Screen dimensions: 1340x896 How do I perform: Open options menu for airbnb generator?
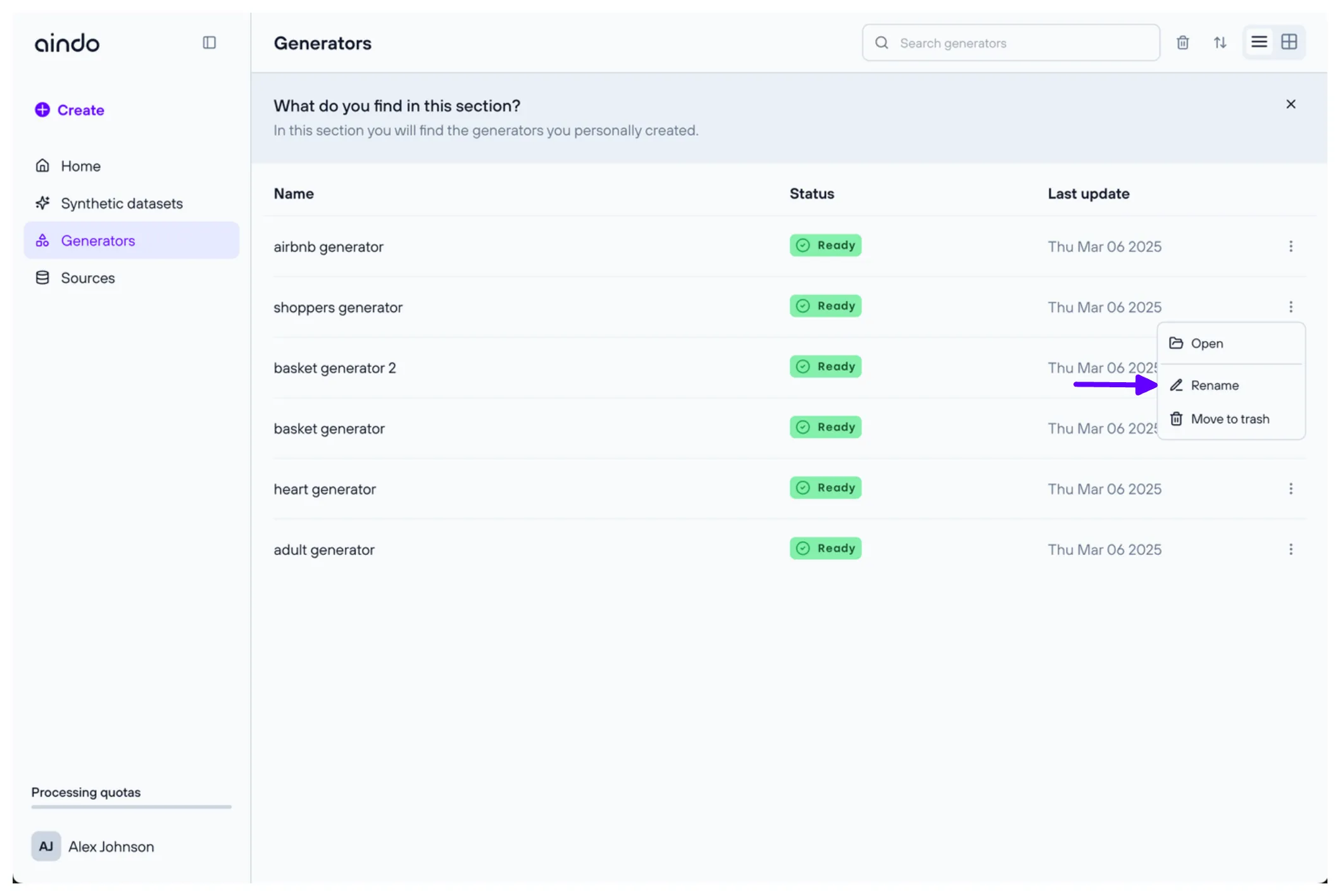[1291, 246]
